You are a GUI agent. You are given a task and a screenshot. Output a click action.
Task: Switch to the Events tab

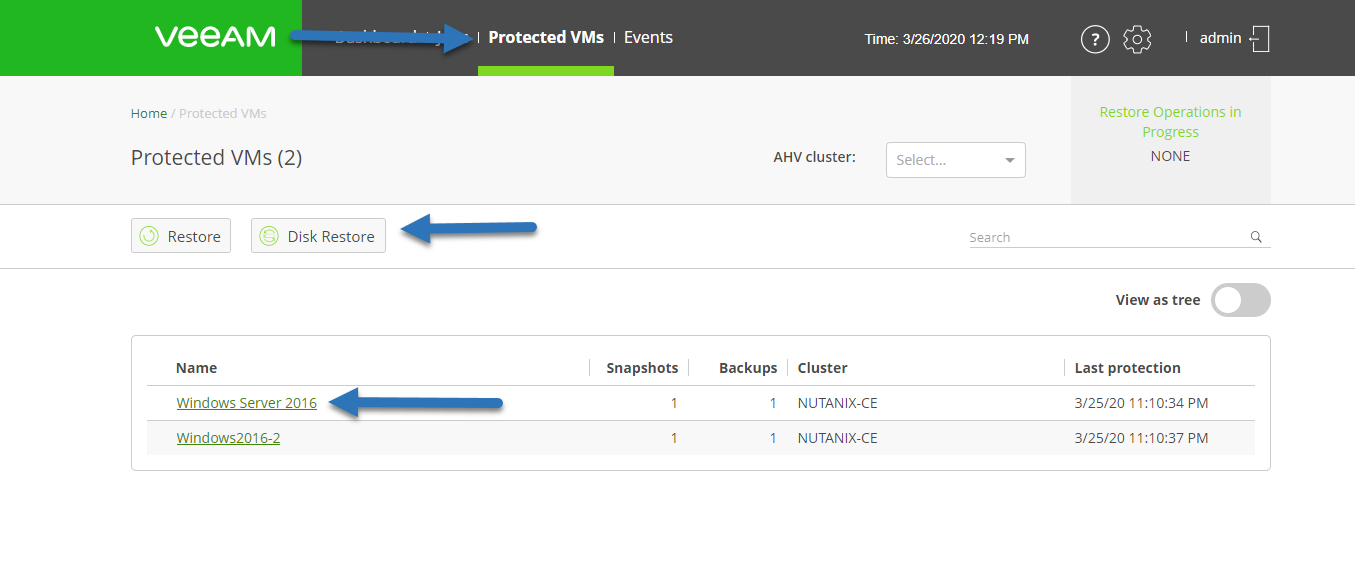click(648, 37)
